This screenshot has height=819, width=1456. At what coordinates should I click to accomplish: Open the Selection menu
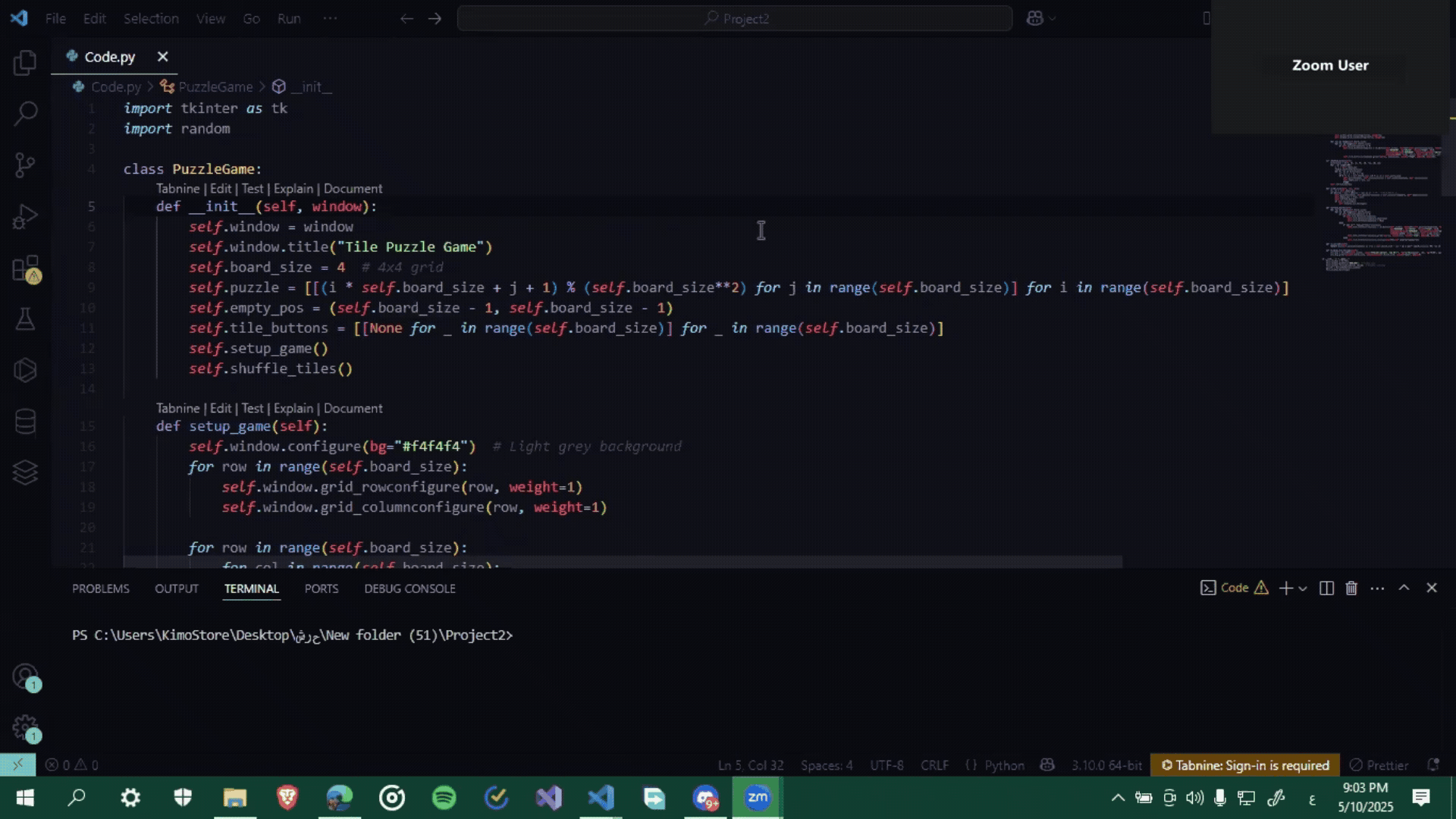(x=151, y=18)
